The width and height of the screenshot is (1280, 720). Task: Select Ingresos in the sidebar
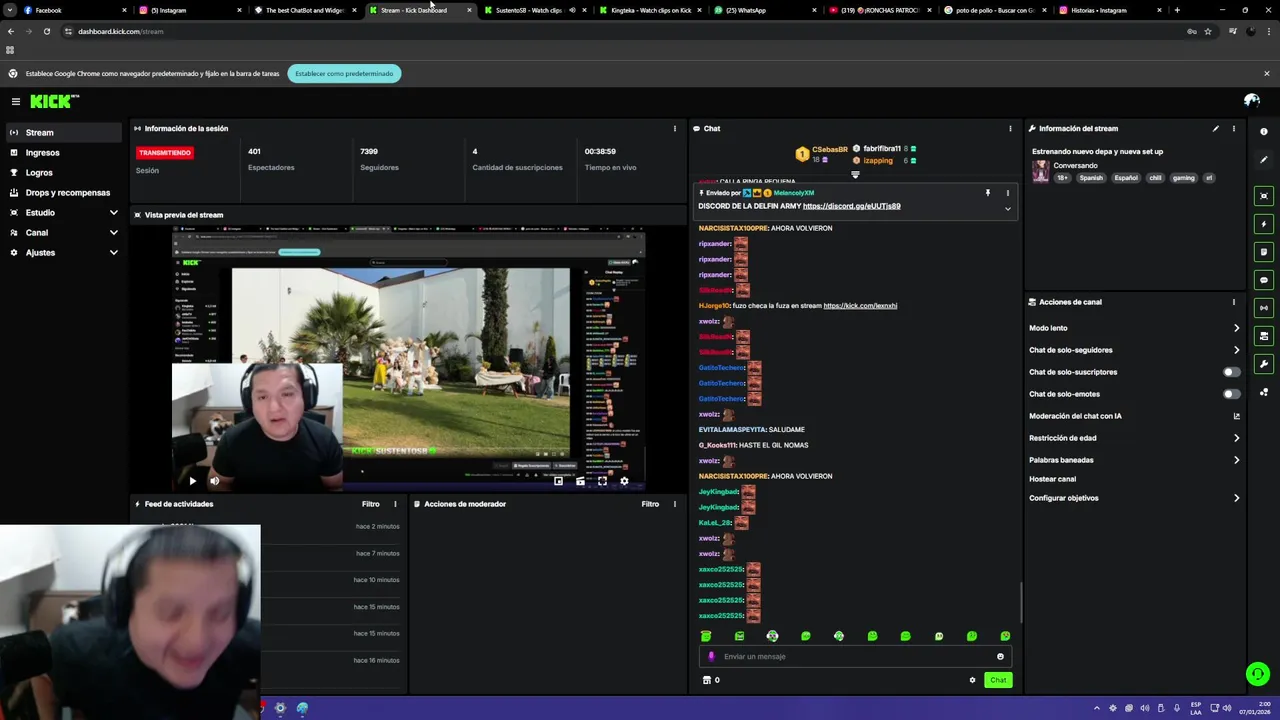tap(64, 152)
